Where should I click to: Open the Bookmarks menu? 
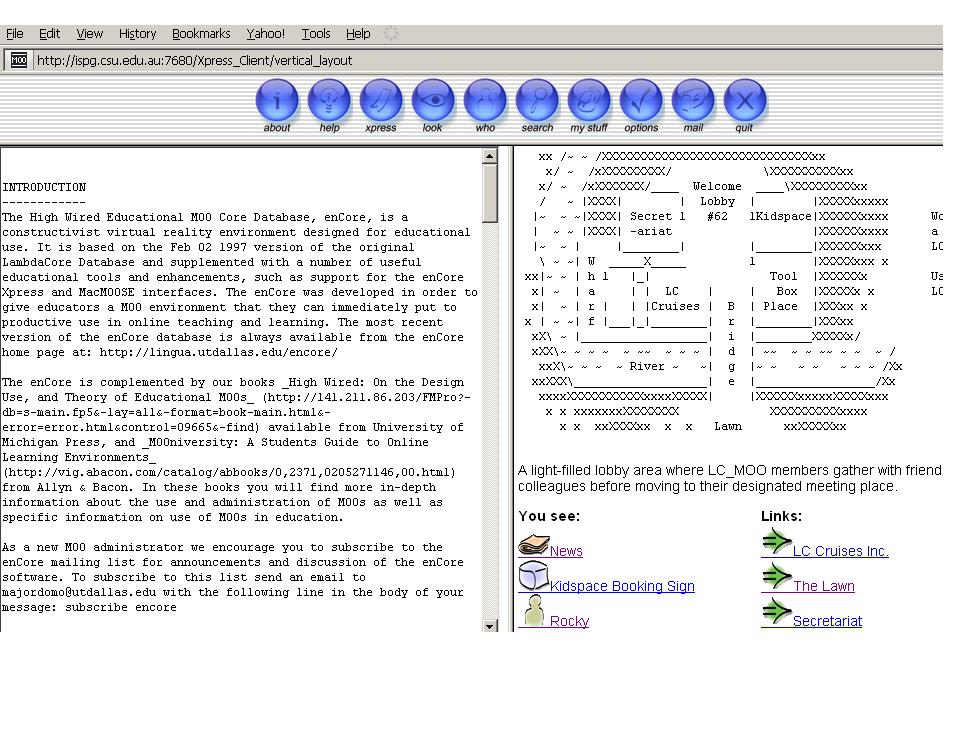tap(201, 34)
